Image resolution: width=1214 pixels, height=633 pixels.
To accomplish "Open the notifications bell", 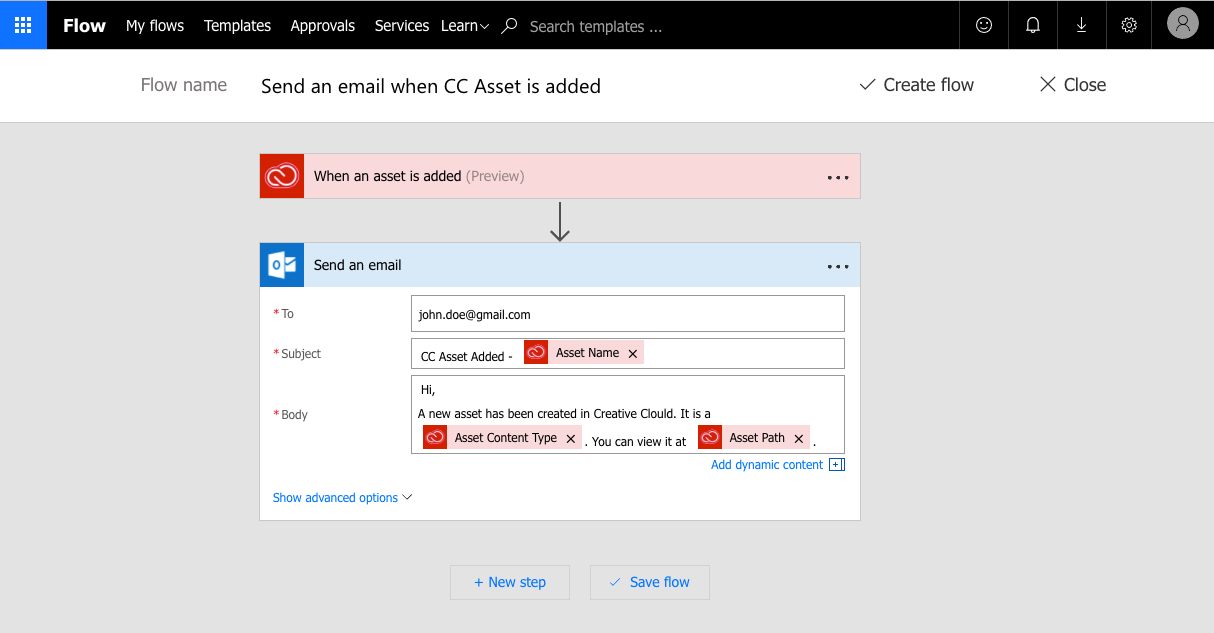I will [x=1033, y=25].
